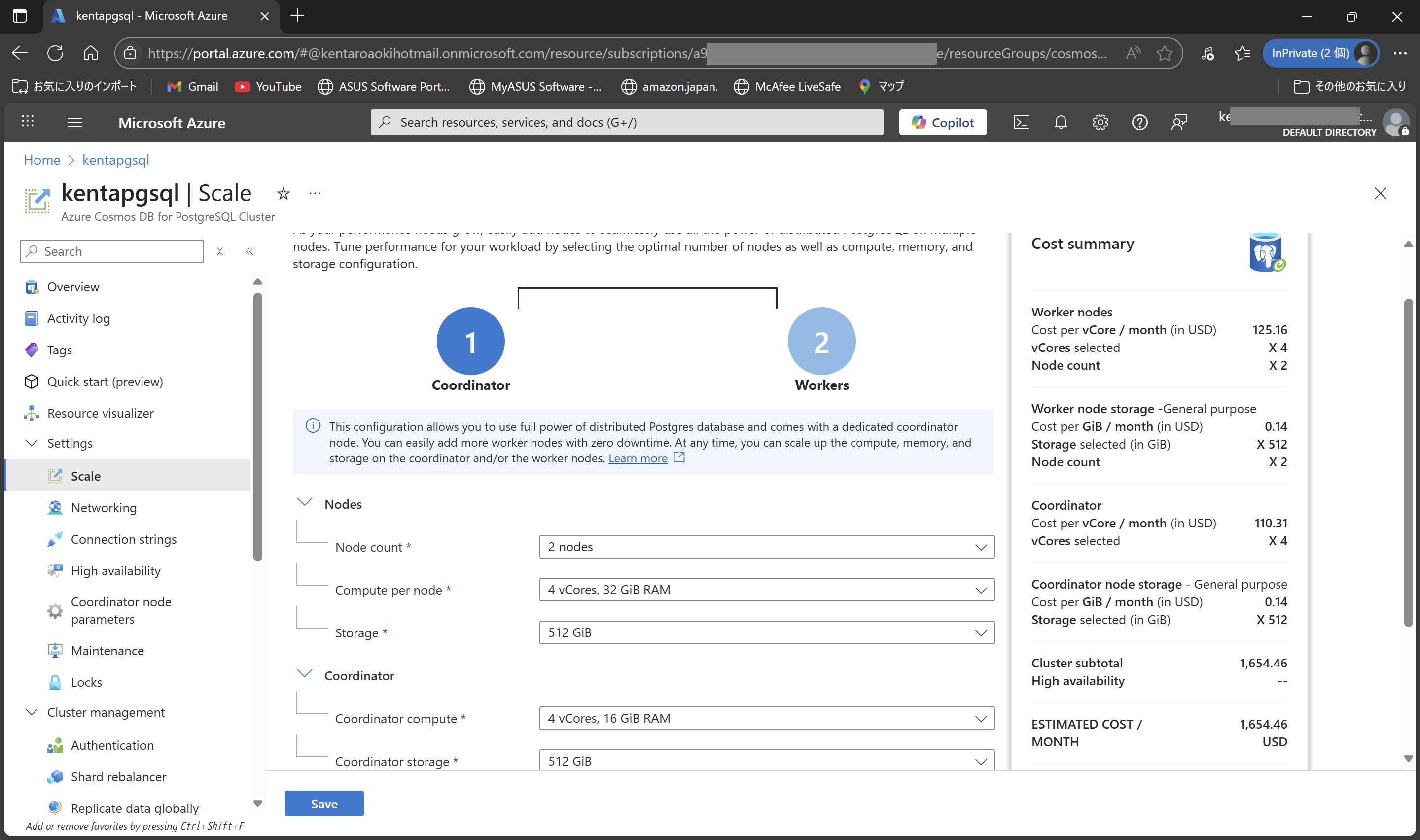
Task: Launch Copilot in Azure portal
Action: 942,122
